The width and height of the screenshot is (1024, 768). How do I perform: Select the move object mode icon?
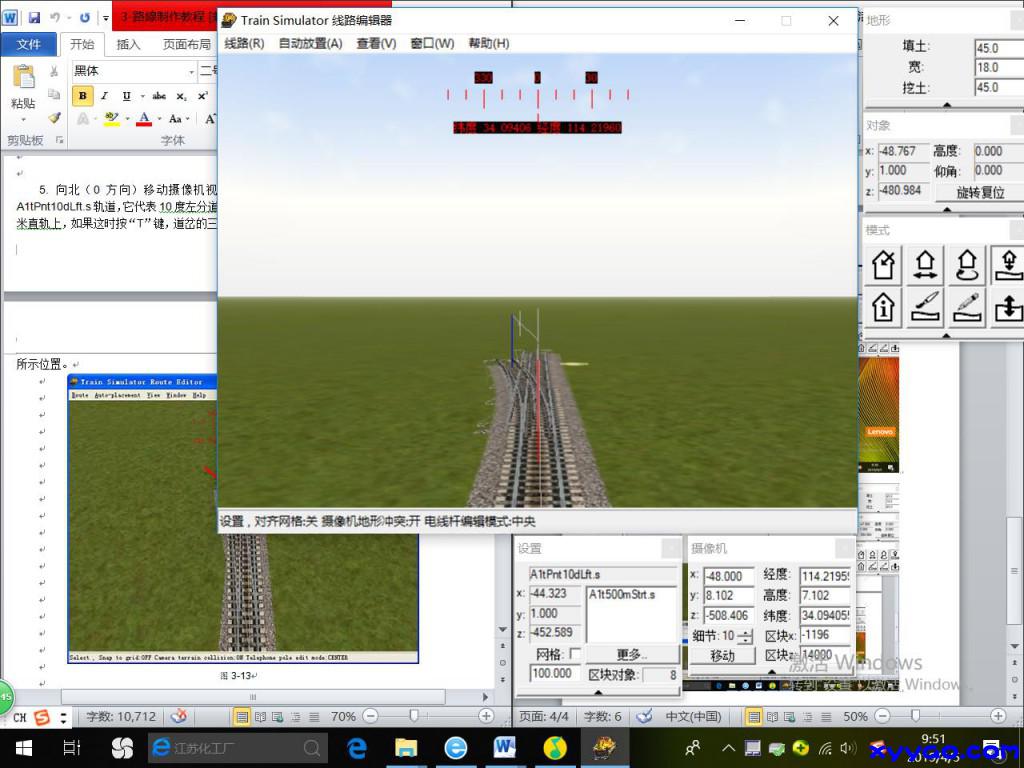pyautogui.click(x=925, y=265)
